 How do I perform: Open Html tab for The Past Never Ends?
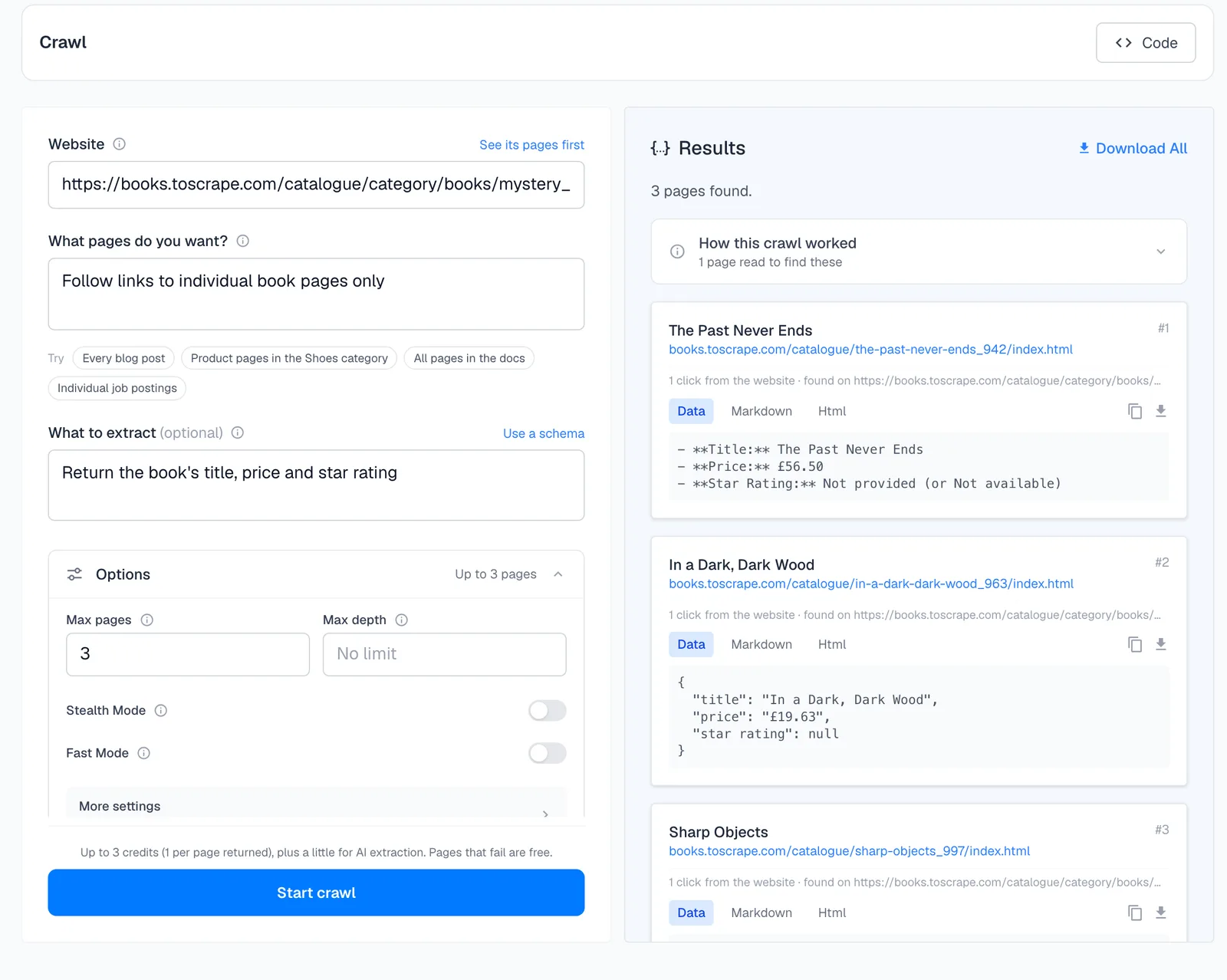click(x=832, y=411)
